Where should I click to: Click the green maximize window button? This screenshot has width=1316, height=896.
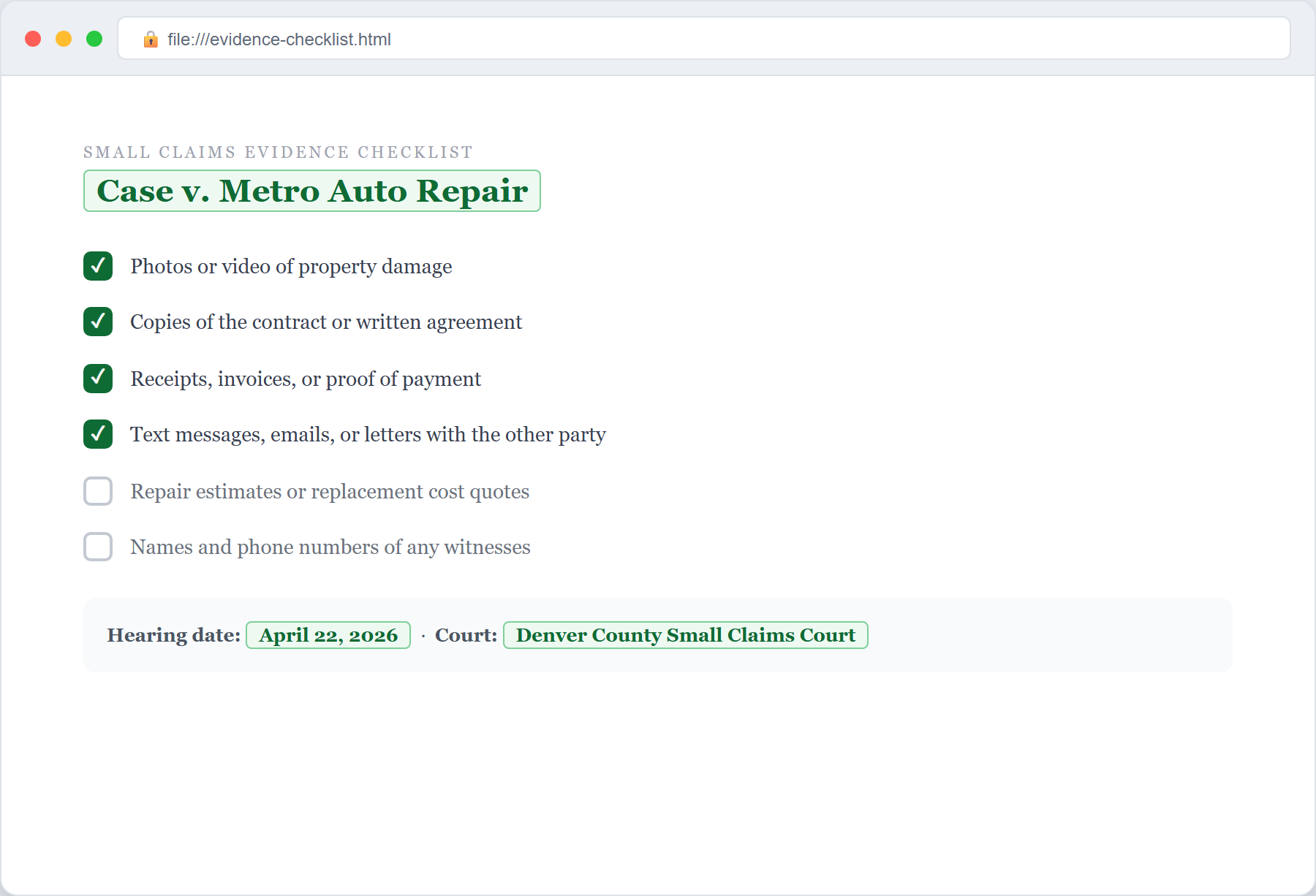pyautogui.click(x=94, y=39)
